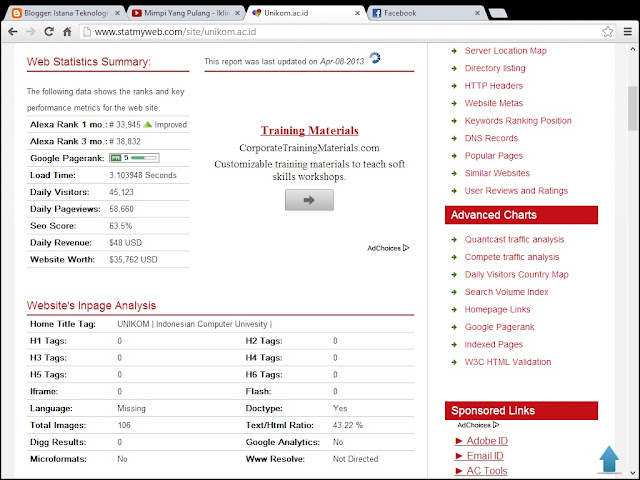640x480 pixels.
Task: Click the Advanced Charts section header
Action: (x=521, y=215)
